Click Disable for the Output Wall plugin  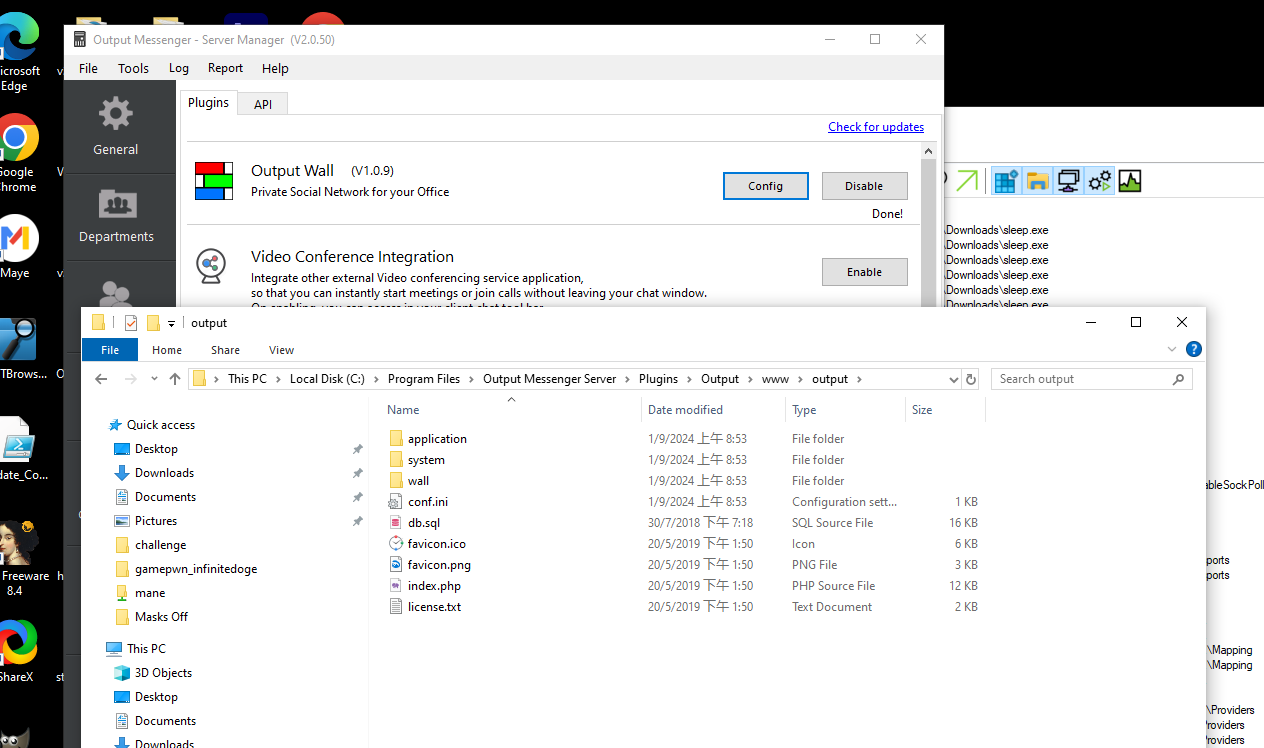(864, 186)
